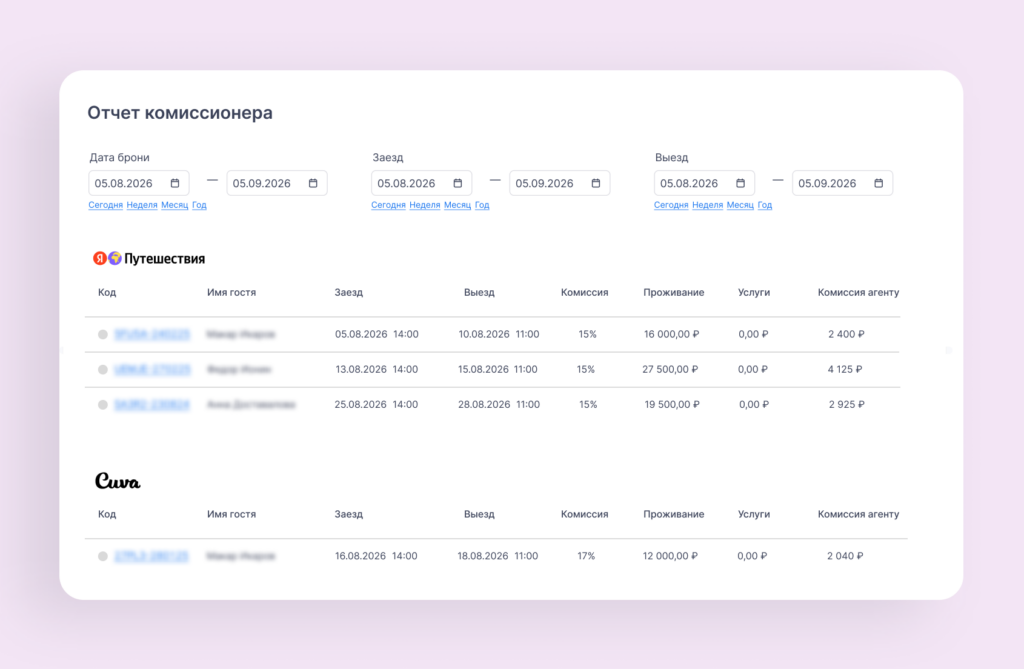Click check-out cell 10.08.2026 11:00
This screenshot has height=669, width=1024.
pos(499,334)
